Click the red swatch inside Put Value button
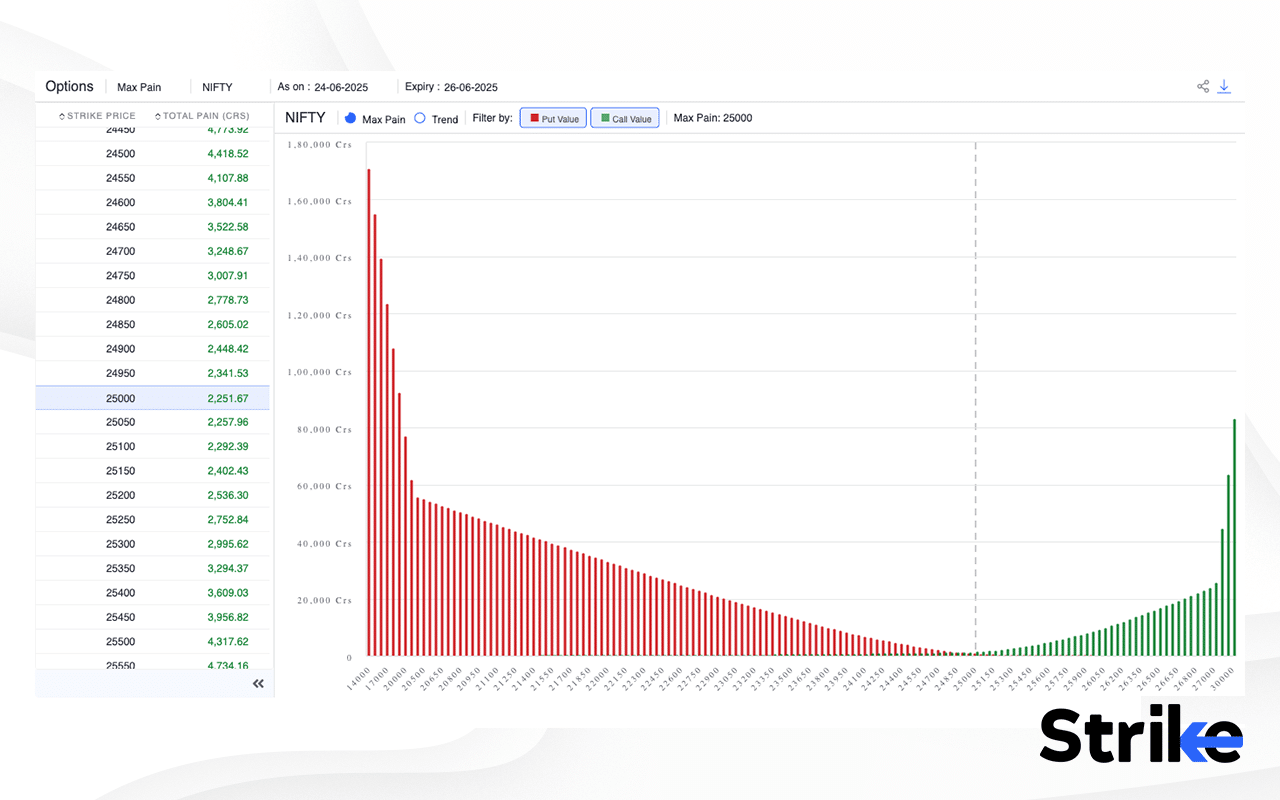Image resolution: width=1280 pixels, height=800 pixels. click(x=534, y=117)
